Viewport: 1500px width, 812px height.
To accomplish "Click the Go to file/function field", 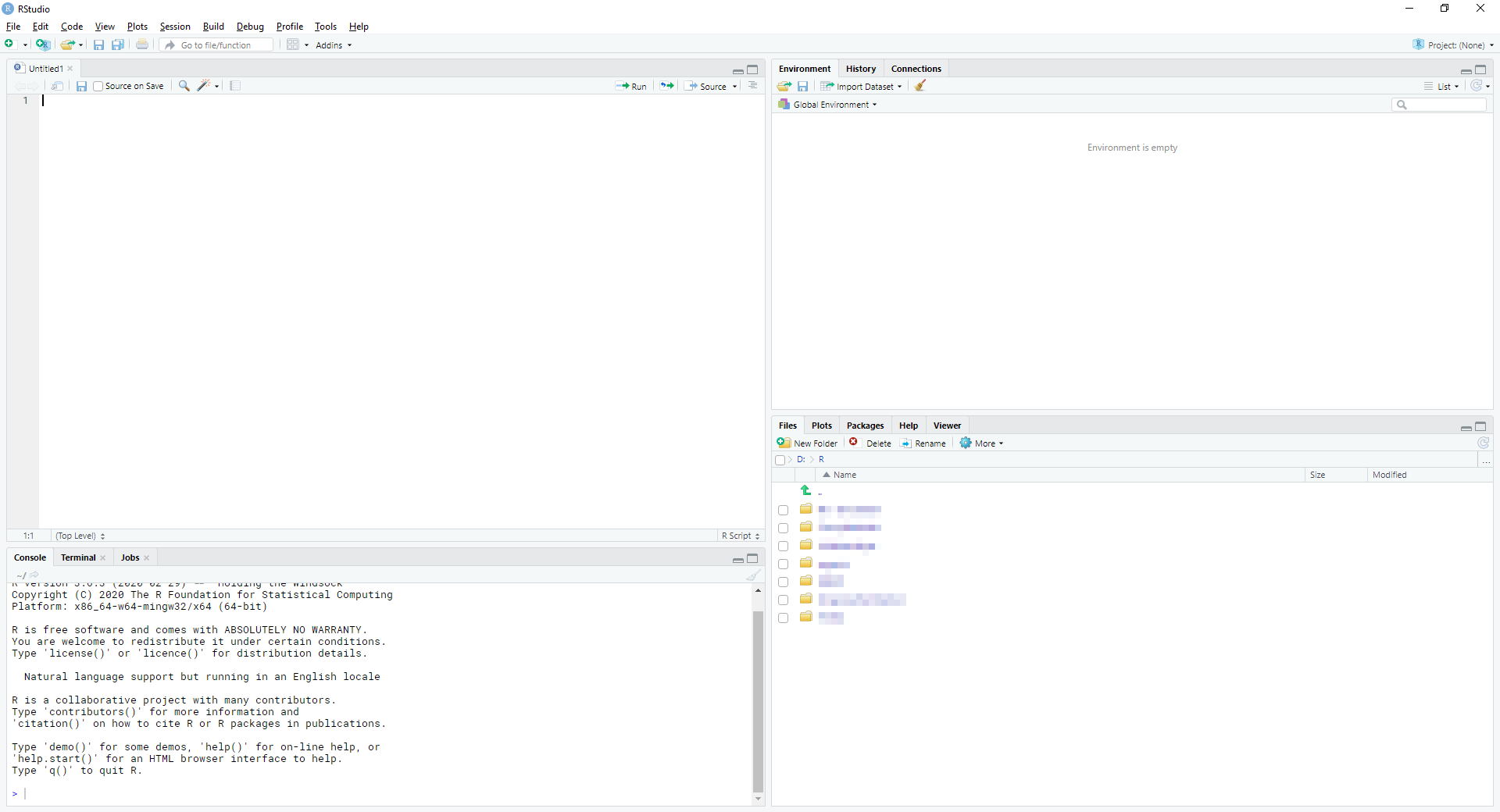I will (x=216, y=45).
